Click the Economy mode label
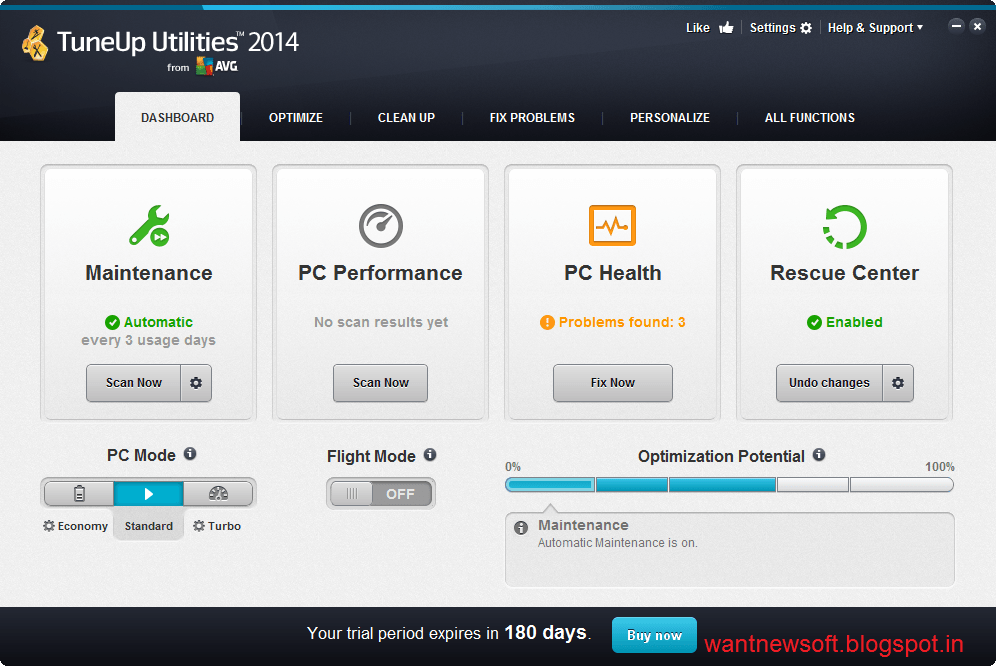The width and height of the screenshot is (996, 666). (x=83, y=526)
